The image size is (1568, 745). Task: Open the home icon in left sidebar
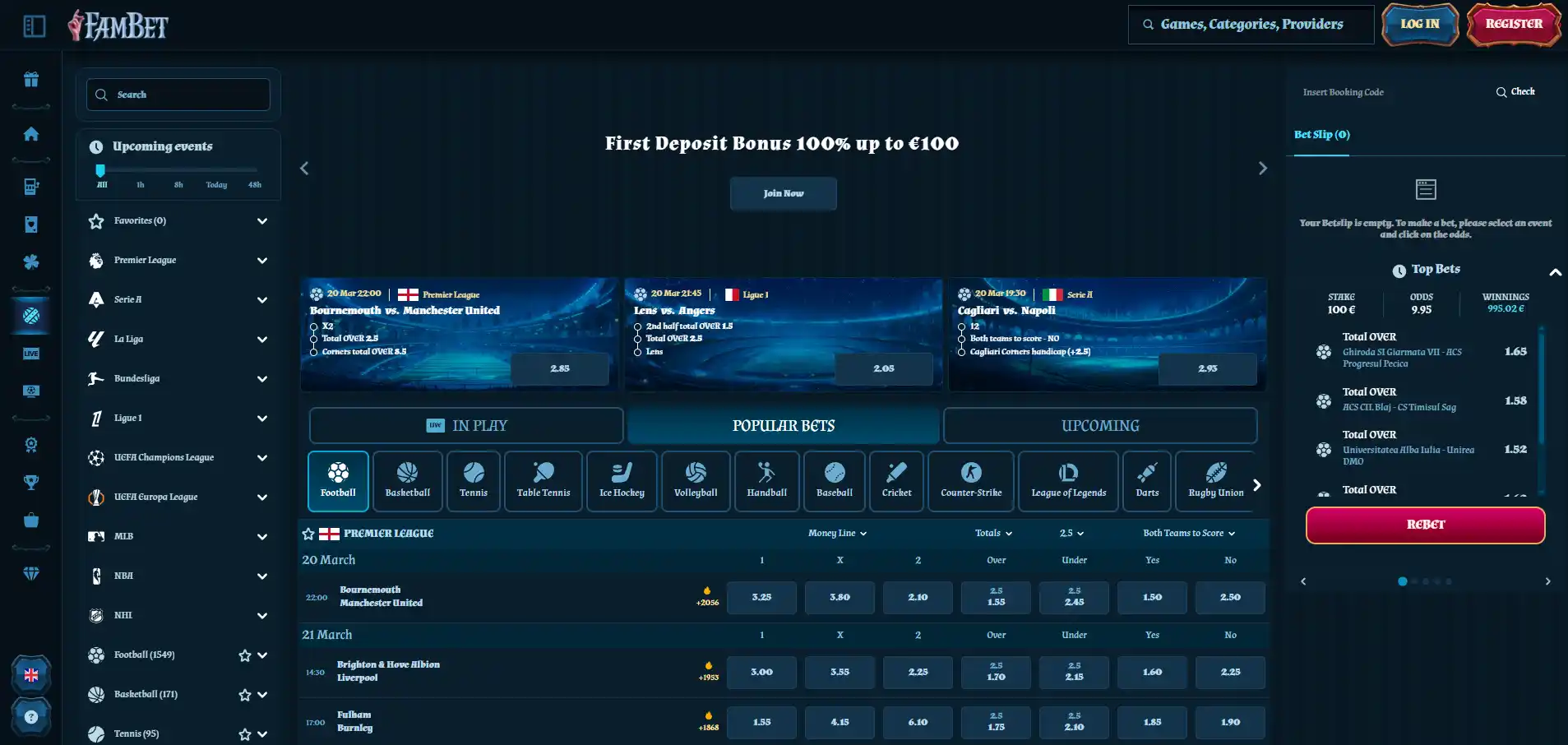coord(31,134)
